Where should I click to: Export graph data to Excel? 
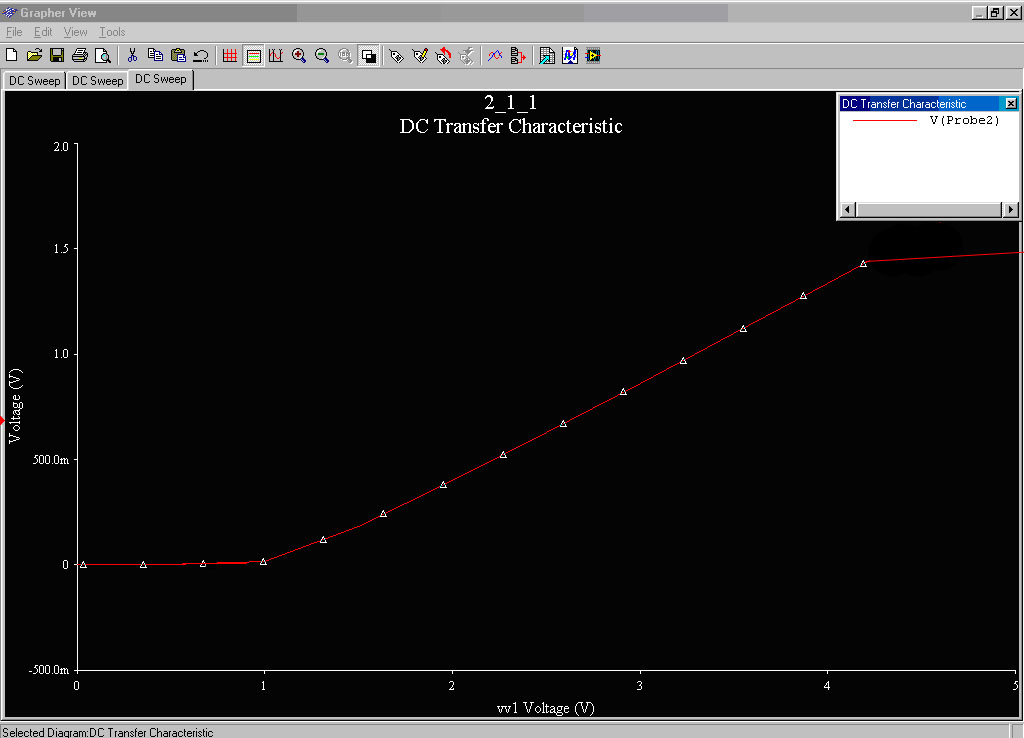pos(547,56)
